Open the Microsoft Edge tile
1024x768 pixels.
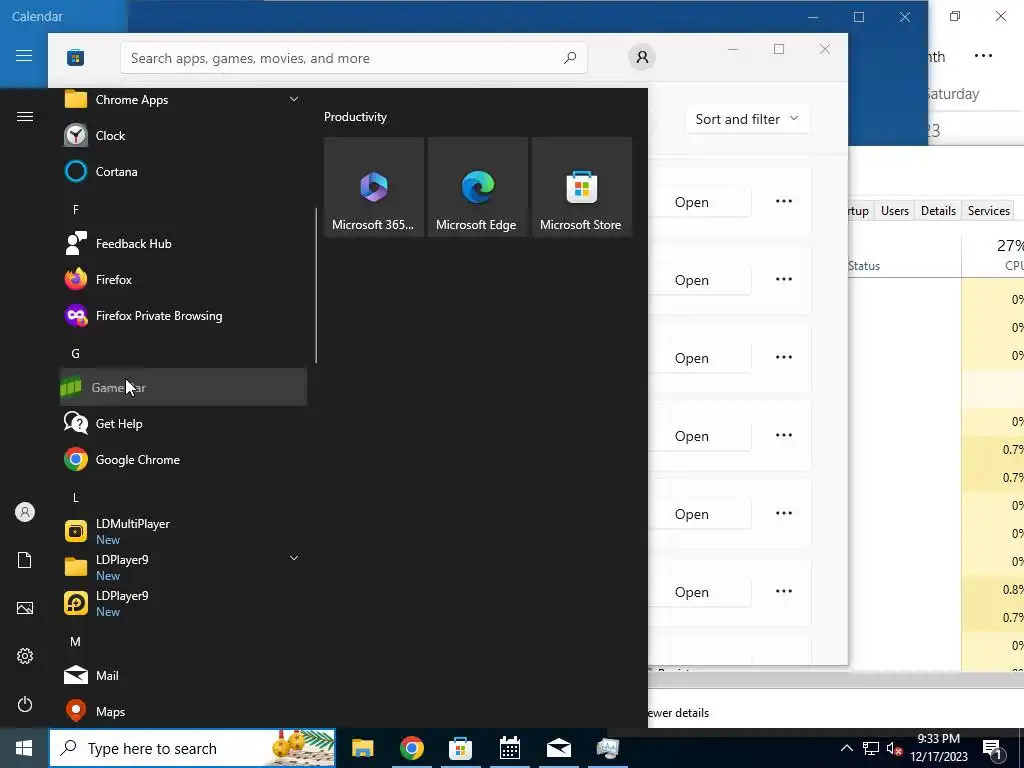(477, 187)
